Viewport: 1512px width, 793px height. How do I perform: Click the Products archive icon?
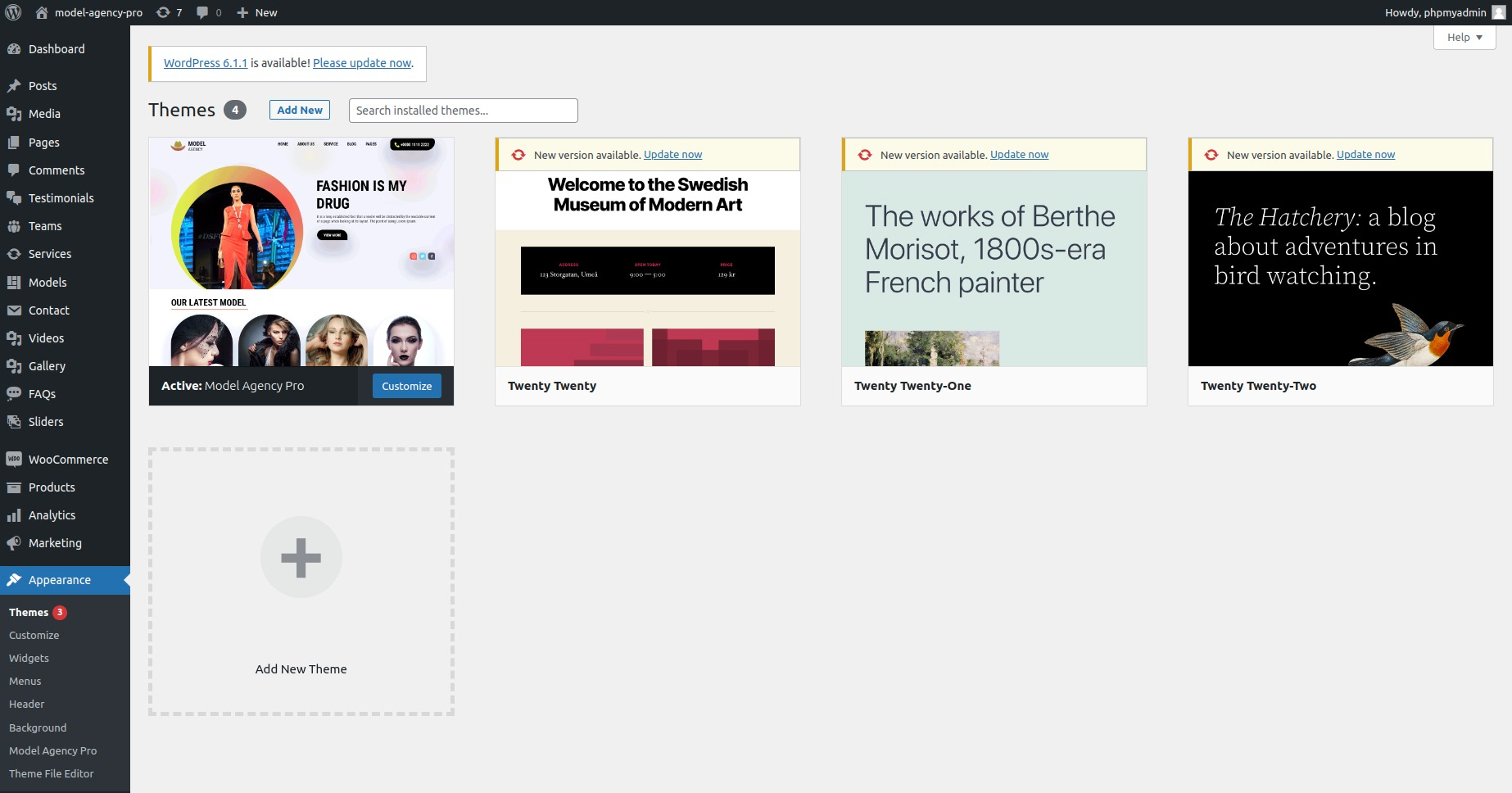[14, 487]
